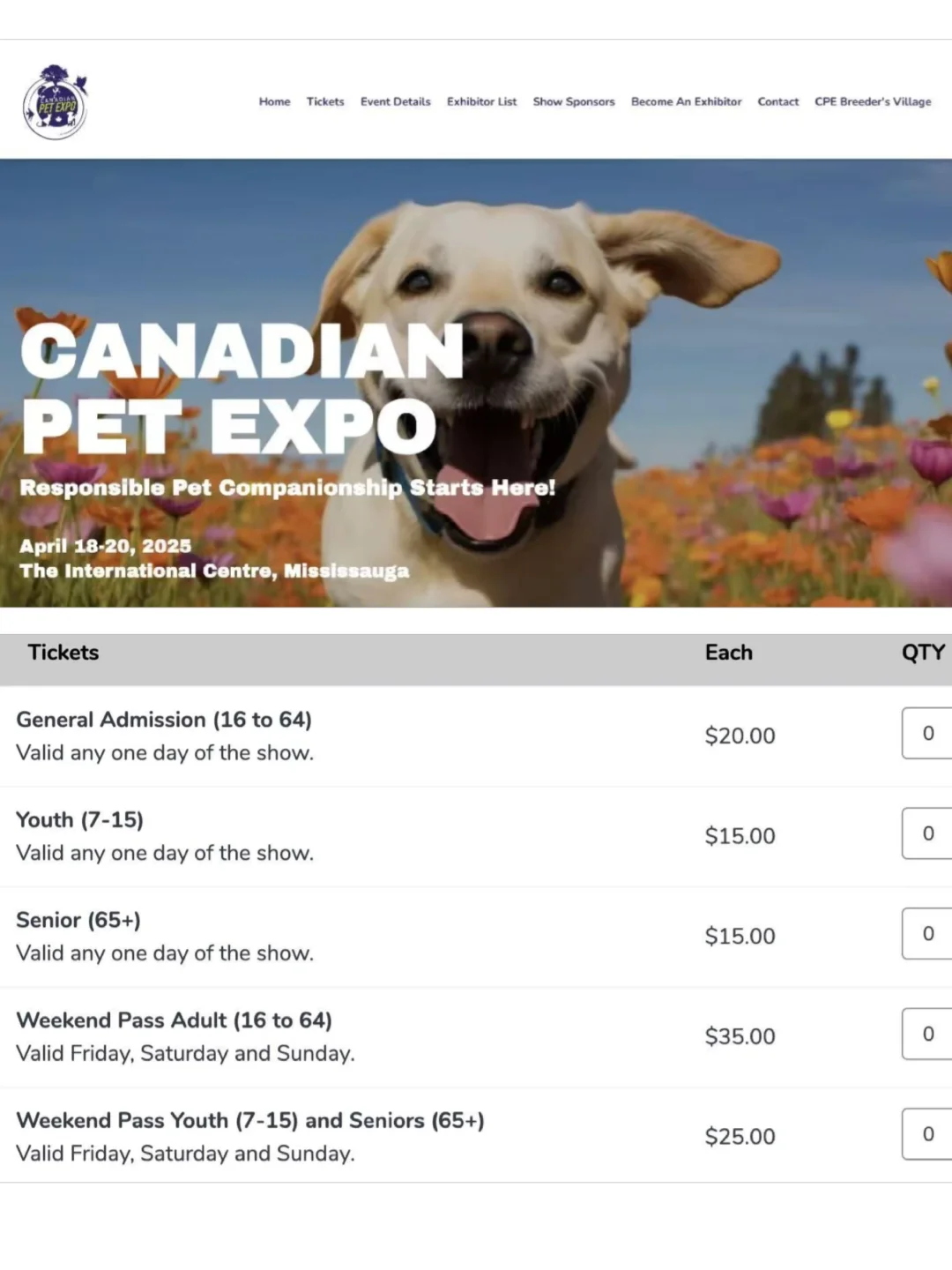Click the $35.00 weekend pass price
Viewport: 952px width, 1270px height.
pos(740,1036)
